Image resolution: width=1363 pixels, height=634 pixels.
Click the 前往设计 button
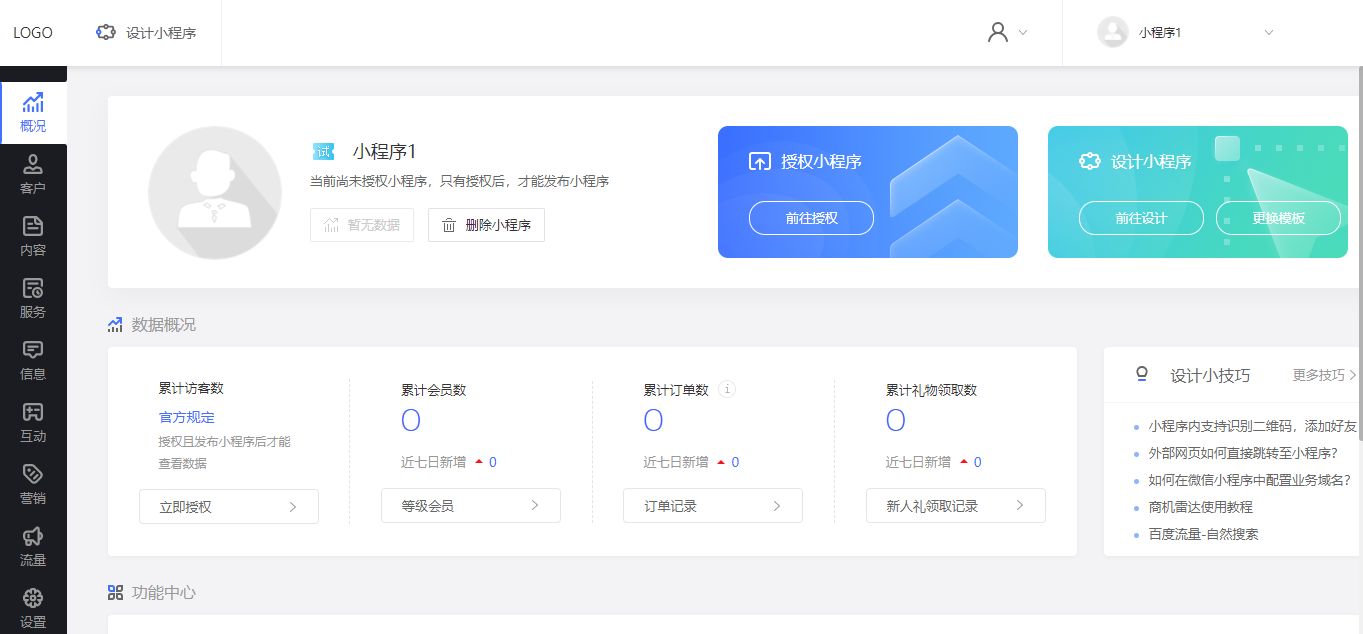pyautogui.click(x=1141, y=218)
